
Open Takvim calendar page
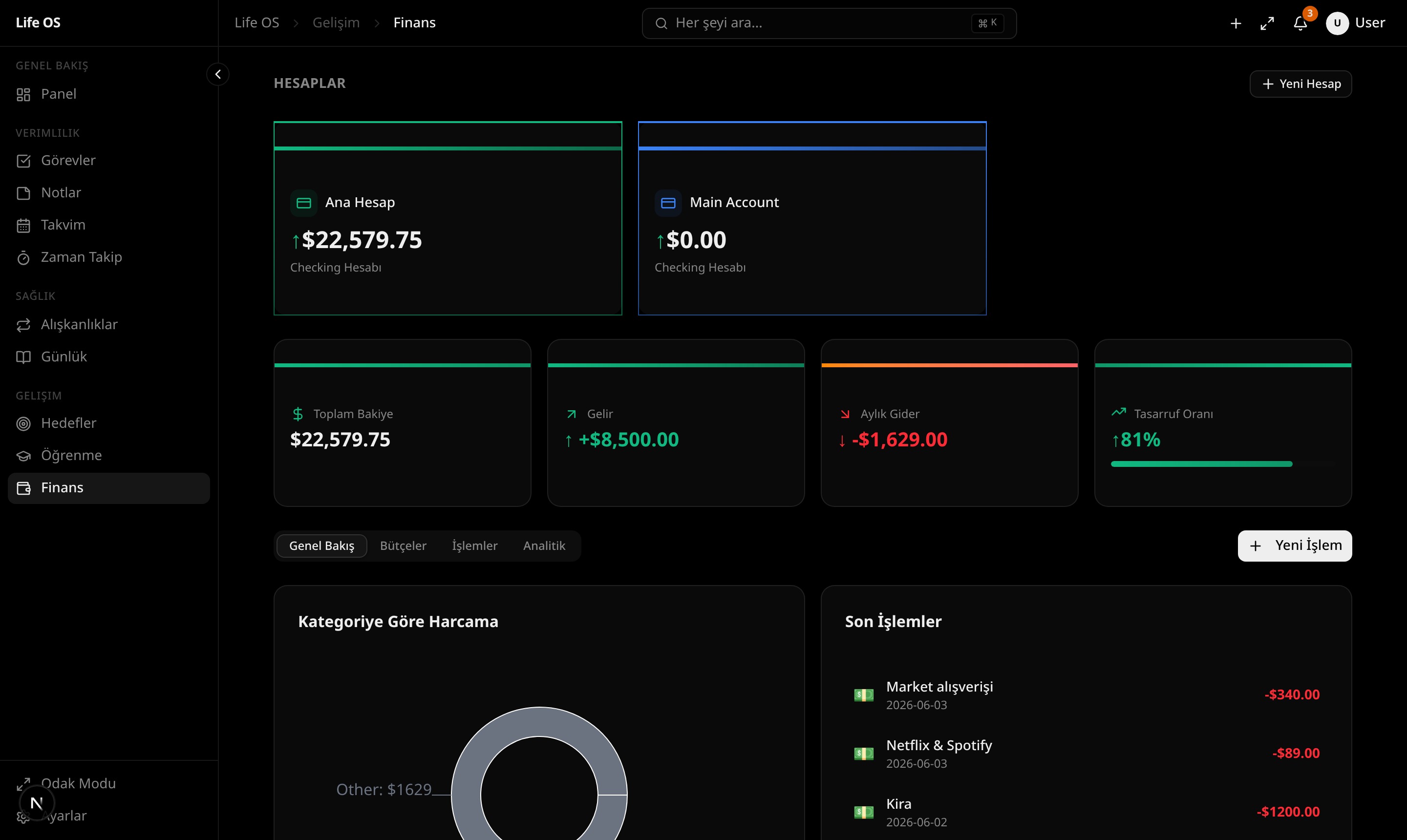109,225
